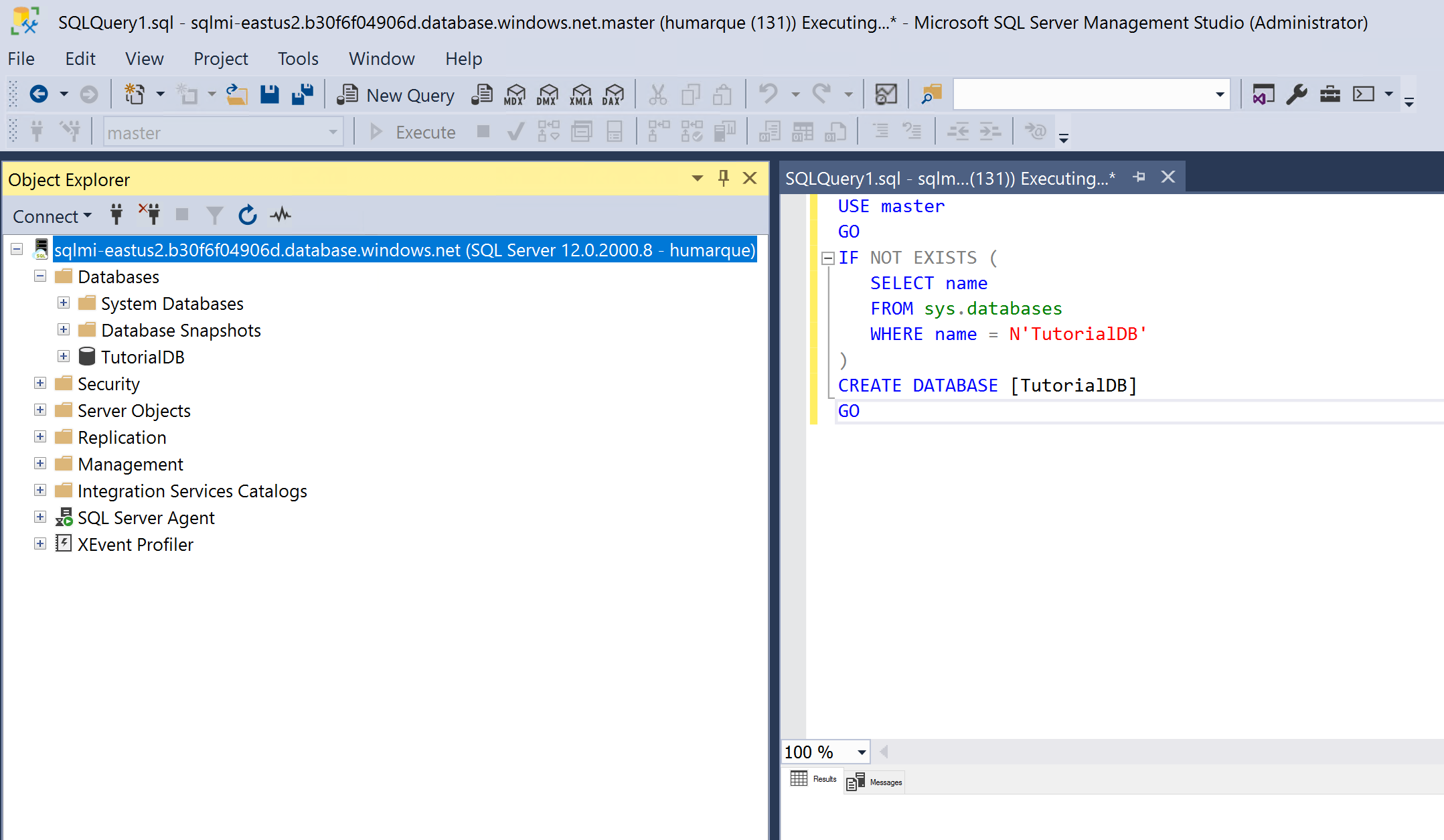Collapse the Databases folder
The height and width of the screenshot is (840, 1444).
click(x=40, y=276)
